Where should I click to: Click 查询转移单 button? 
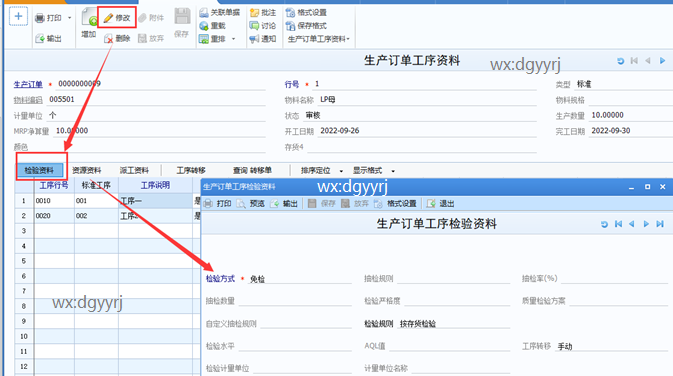252,170
